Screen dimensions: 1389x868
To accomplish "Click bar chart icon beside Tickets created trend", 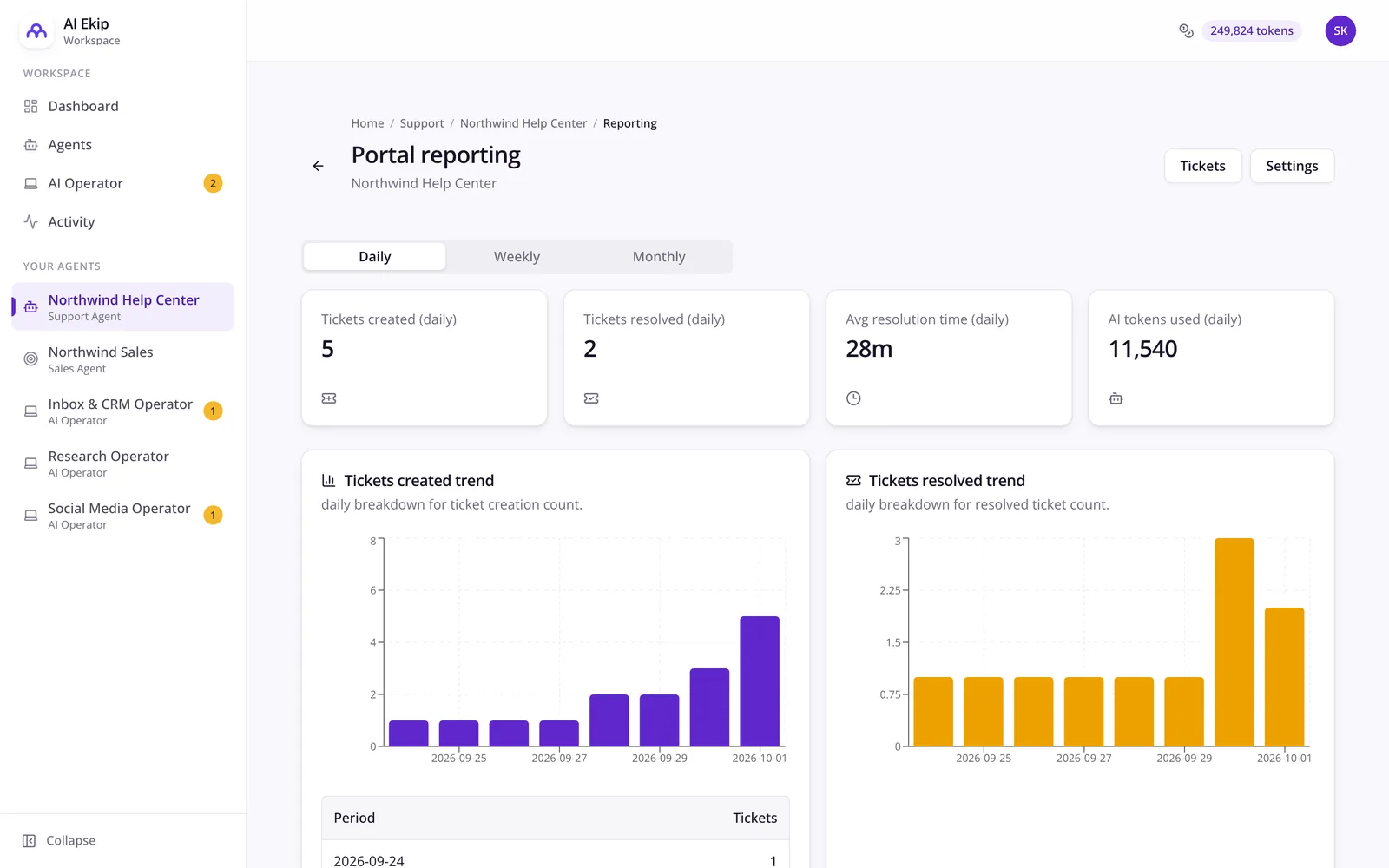I will tap(329, 480).
